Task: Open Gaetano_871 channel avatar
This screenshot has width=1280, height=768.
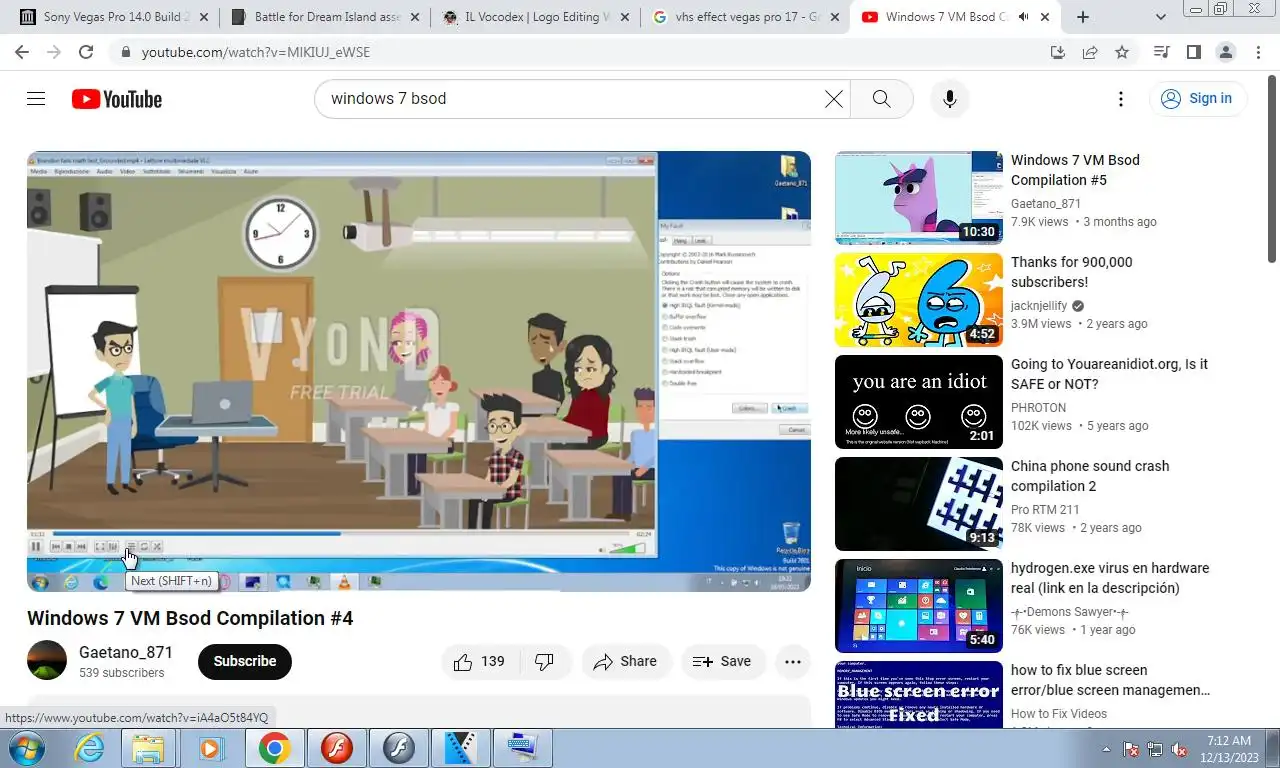Action: [x=47, y=661]
